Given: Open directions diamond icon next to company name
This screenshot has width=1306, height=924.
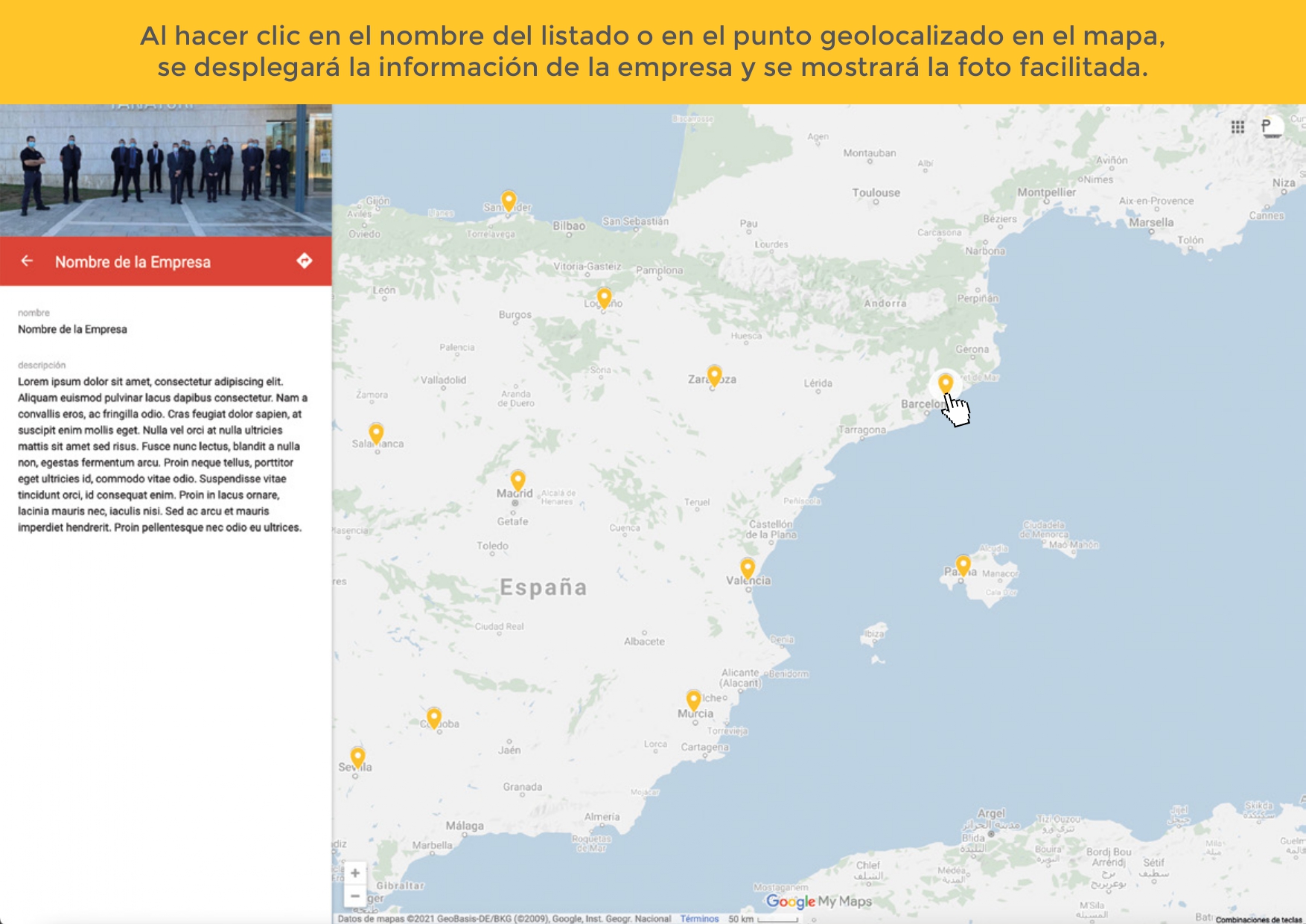Looking at the screenshot, I should click(304, 261).
